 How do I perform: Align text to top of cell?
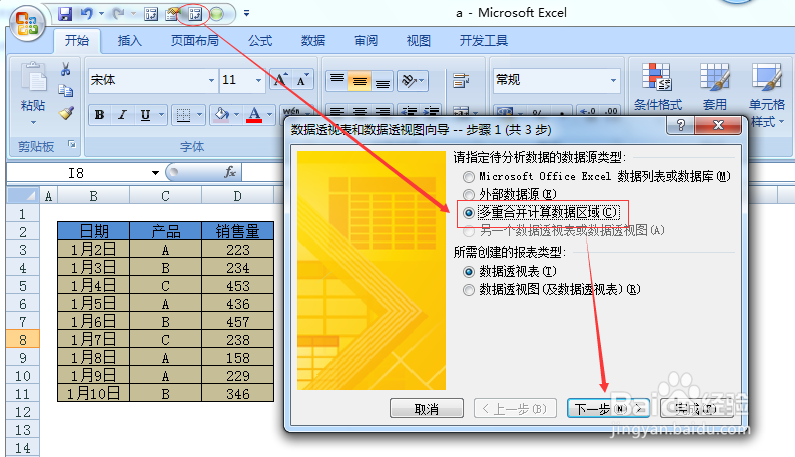point(337,80)
